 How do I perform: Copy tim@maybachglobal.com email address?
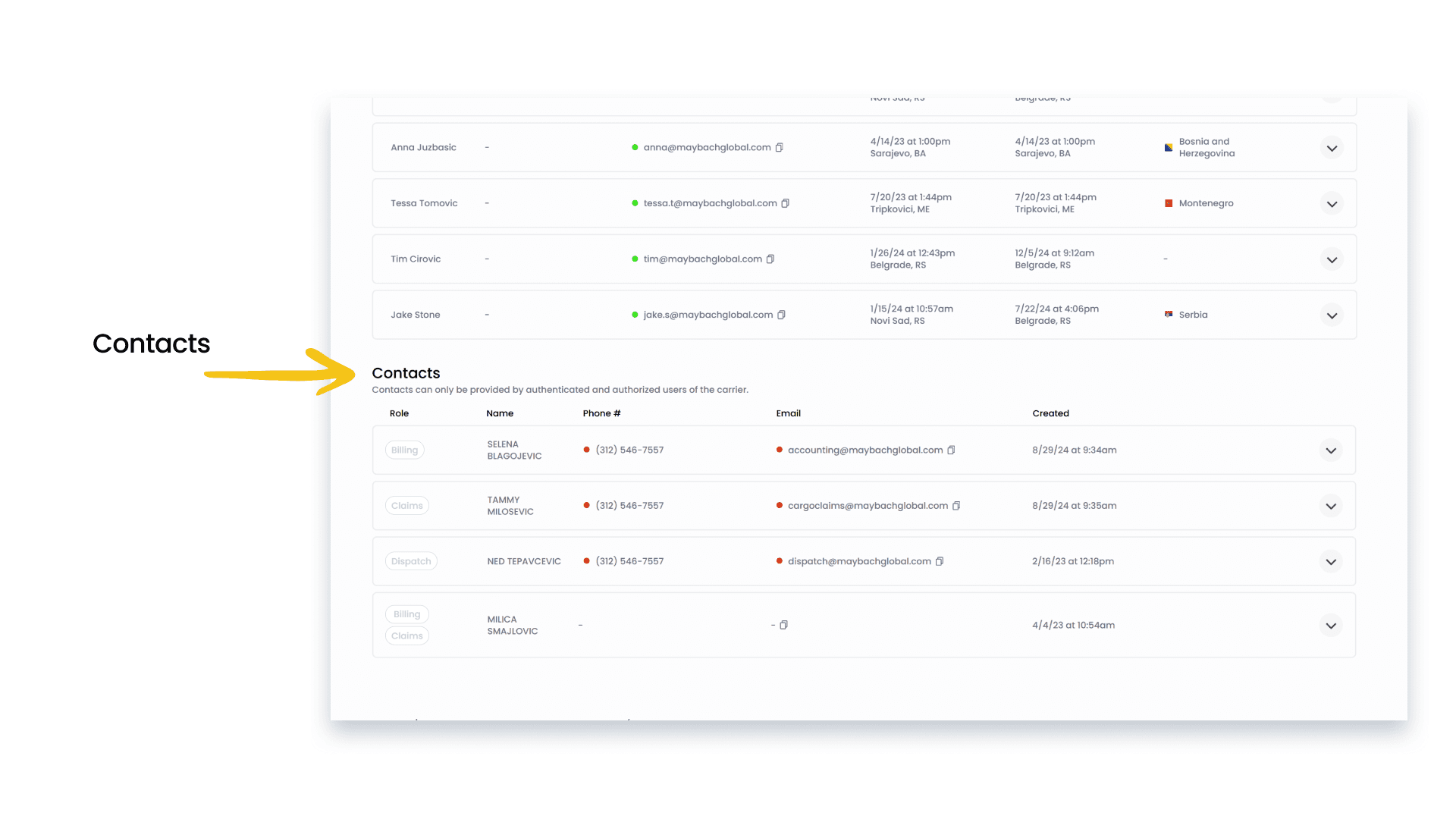pos(770,259)
